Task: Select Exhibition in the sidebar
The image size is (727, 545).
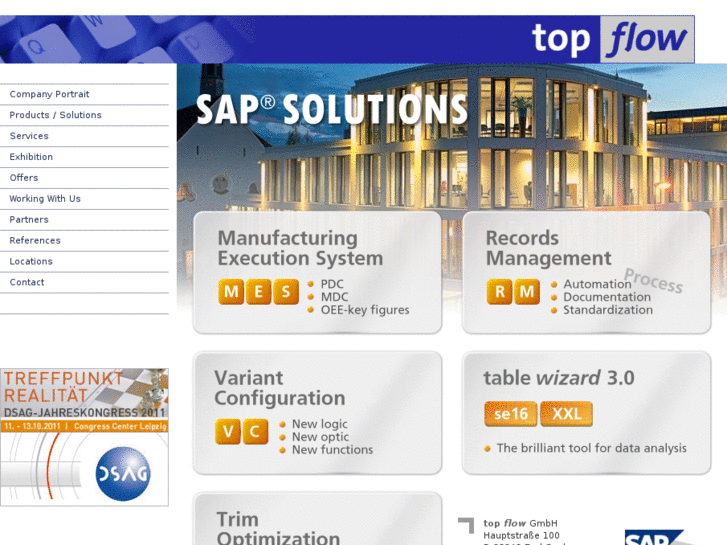Action: (x=31, y=157)
